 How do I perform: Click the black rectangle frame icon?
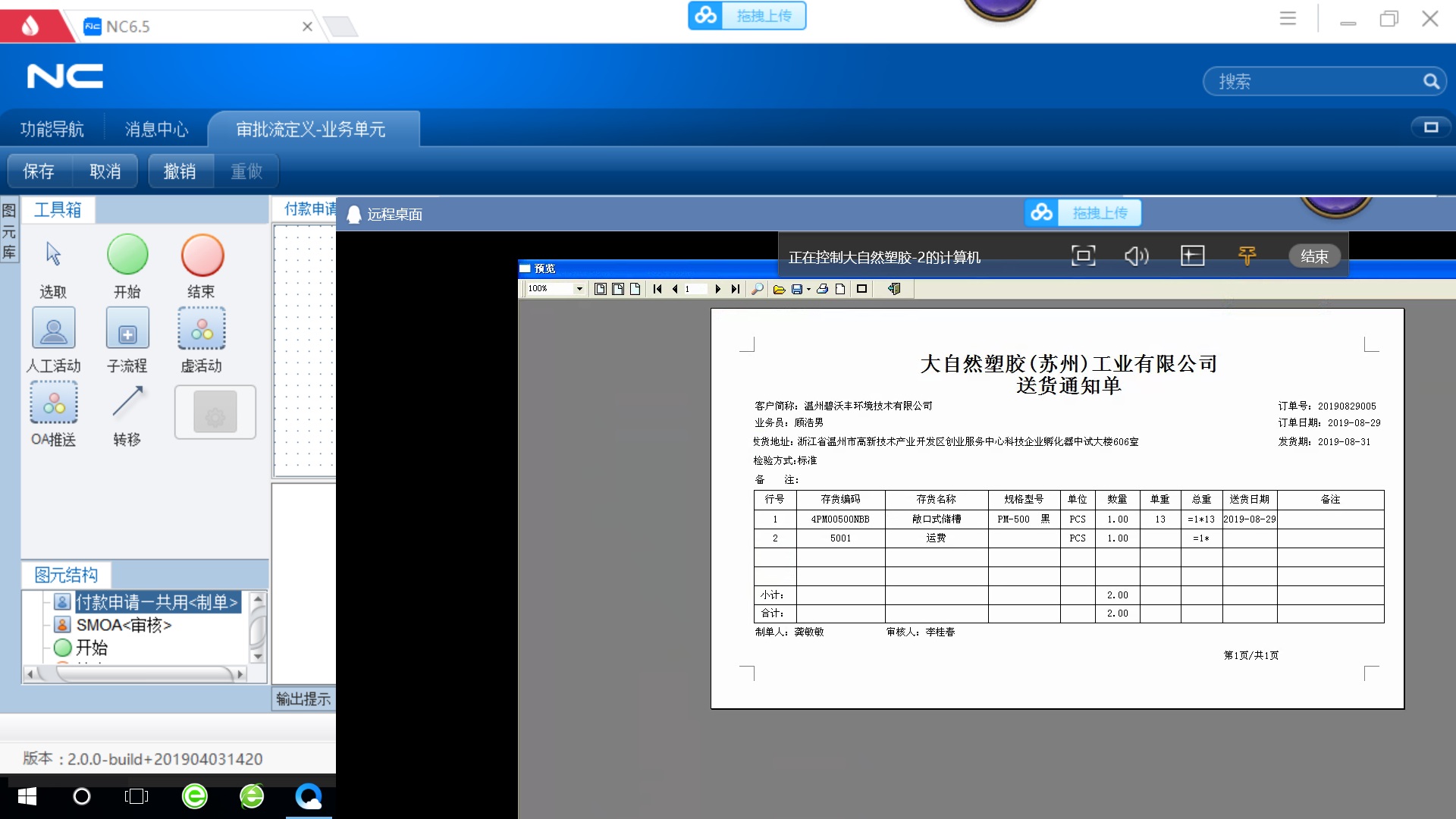(861, 289)
